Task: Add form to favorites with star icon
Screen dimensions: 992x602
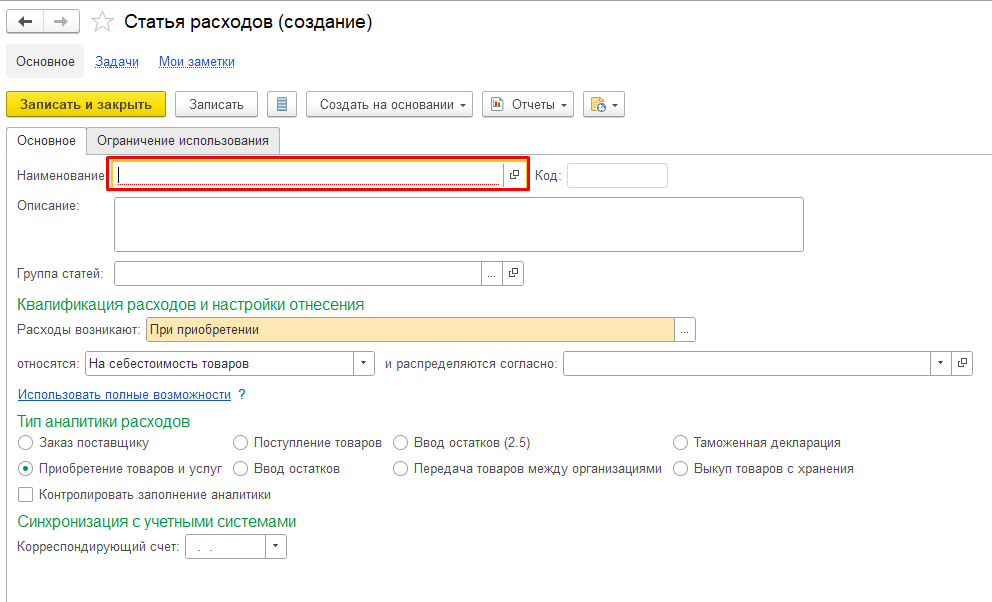Action: click(x=101, y=22)
